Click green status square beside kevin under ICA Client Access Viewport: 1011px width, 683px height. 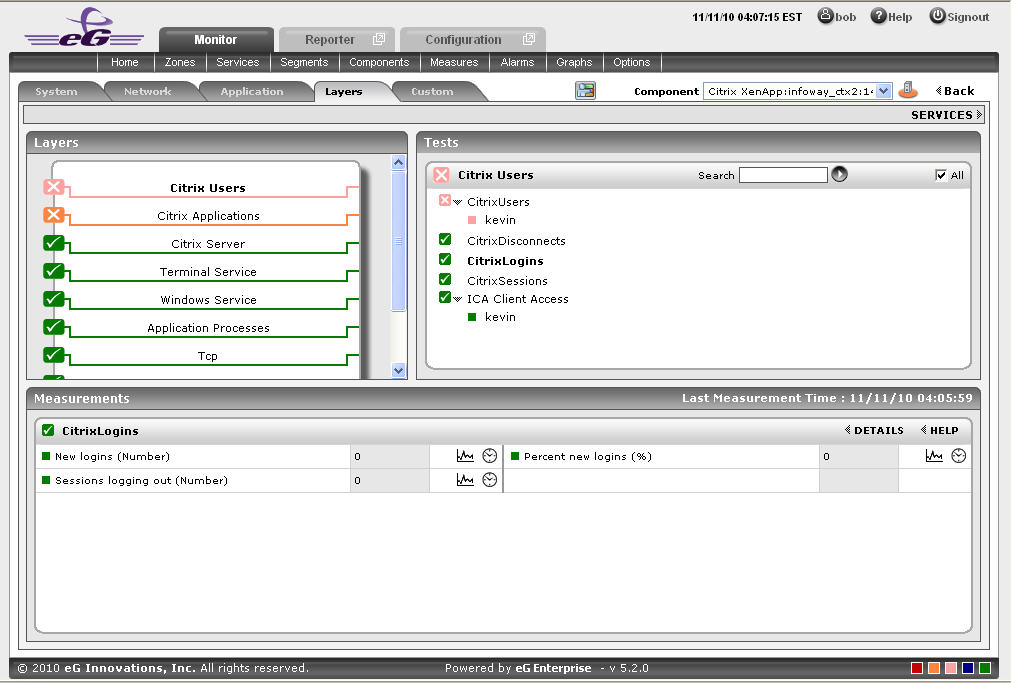point(472,317)
